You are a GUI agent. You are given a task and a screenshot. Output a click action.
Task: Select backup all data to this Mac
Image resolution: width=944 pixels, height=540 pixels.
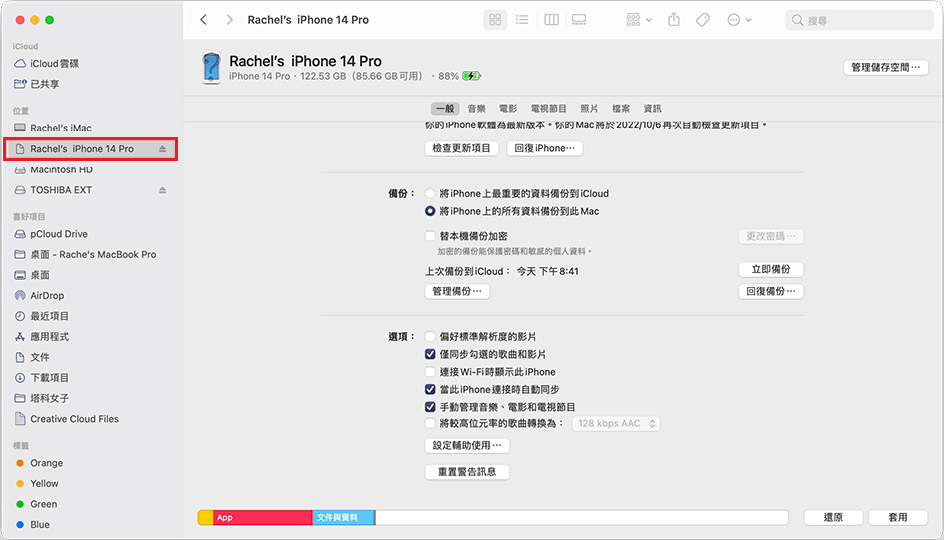430,211
